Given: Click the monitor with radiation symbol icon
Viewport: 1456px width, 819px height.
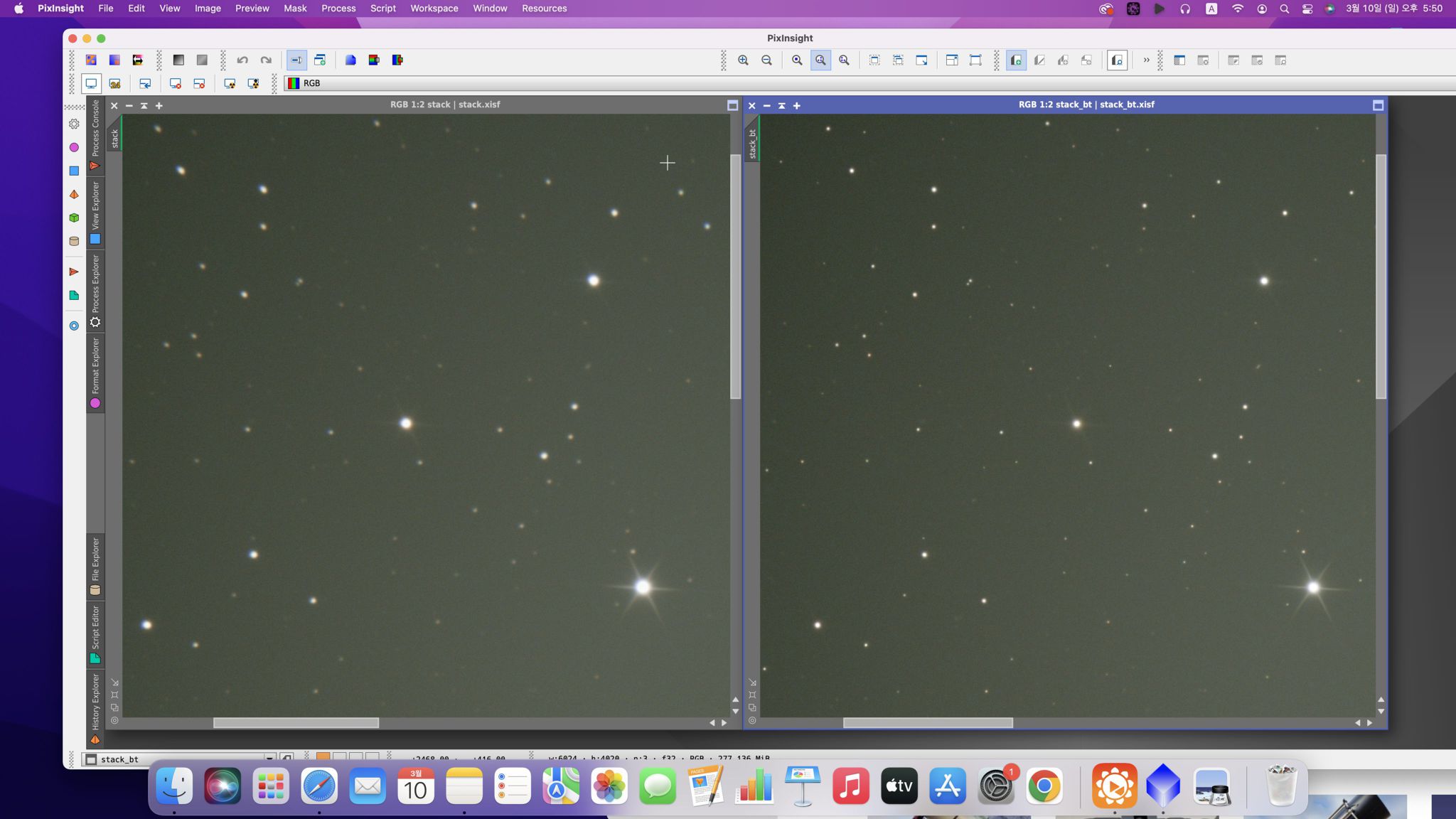Looking at the screenshot, I should coord(230,84).
